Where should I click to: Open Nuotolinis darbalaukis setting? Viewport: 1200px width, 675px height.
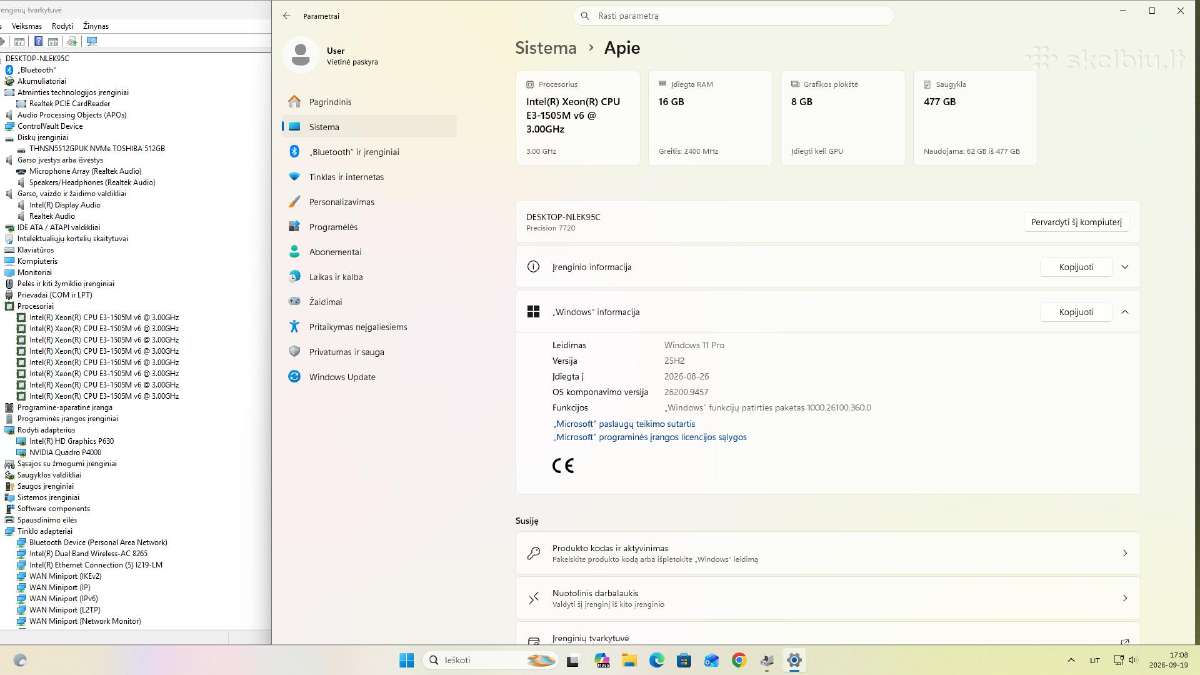coord(828,598)
